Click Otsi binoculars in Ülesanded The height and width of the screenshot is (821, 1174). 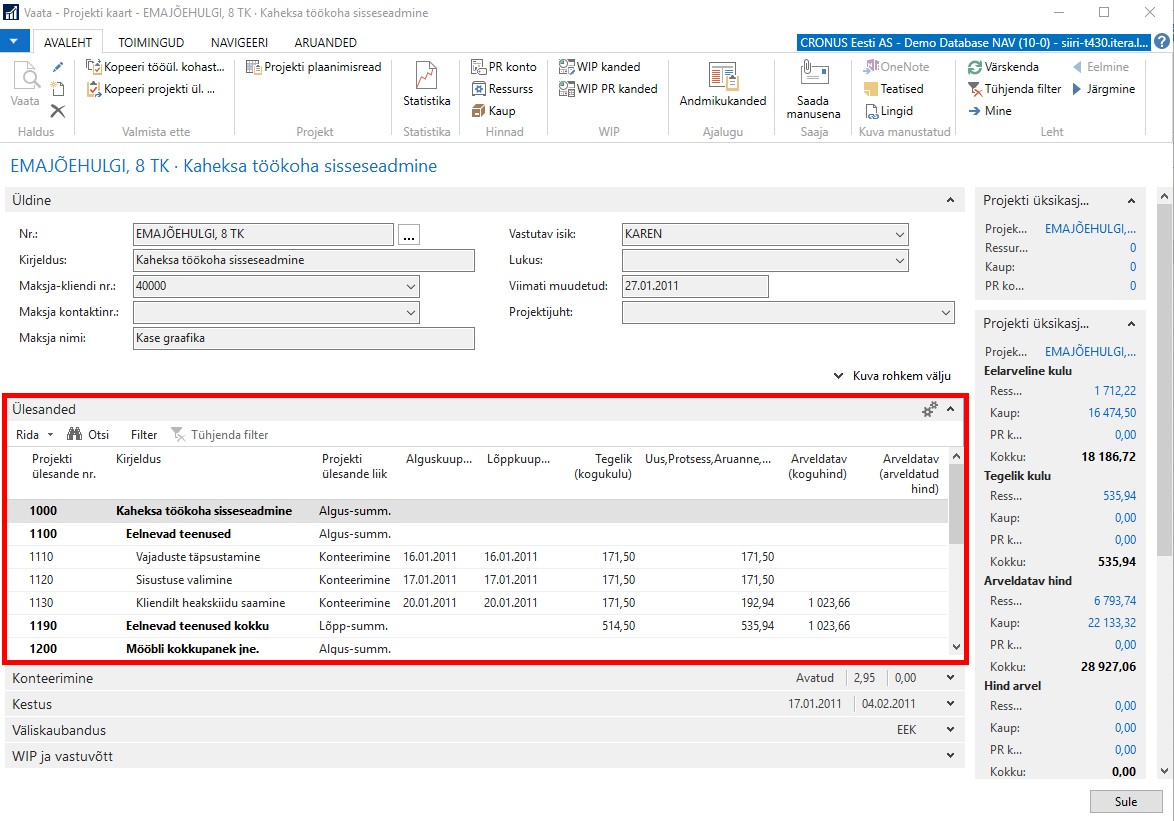[88, 435]
